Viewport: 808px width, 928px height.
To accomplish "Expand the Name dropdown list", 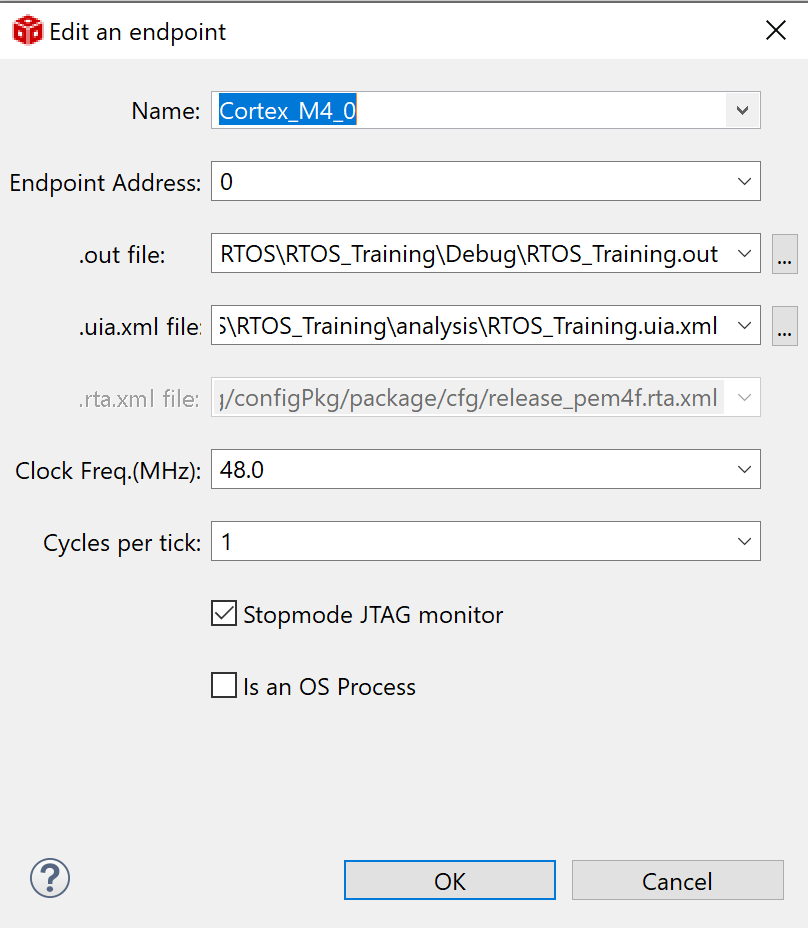I will point(742,111).
